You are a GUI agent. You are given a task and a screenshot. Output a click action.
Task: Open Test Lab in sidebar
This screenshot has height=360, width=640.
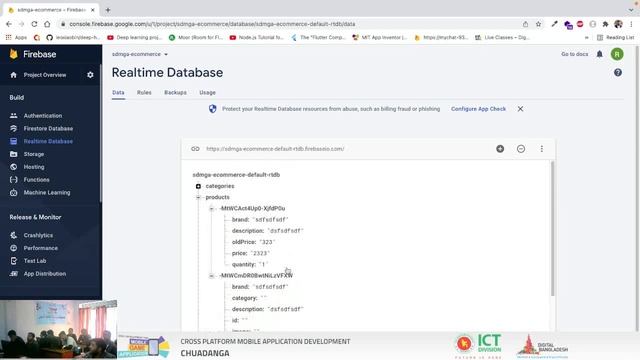(x=35, y=261)
